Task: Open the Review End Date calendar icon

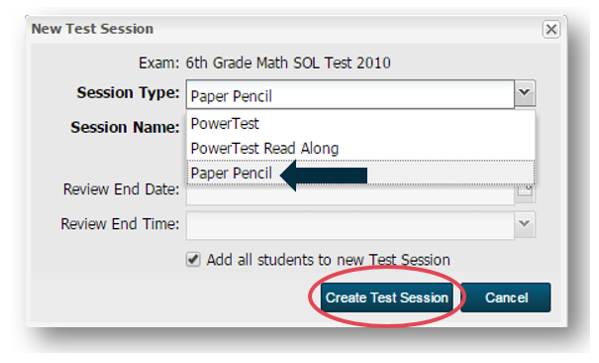Action: tap(525, 191)
